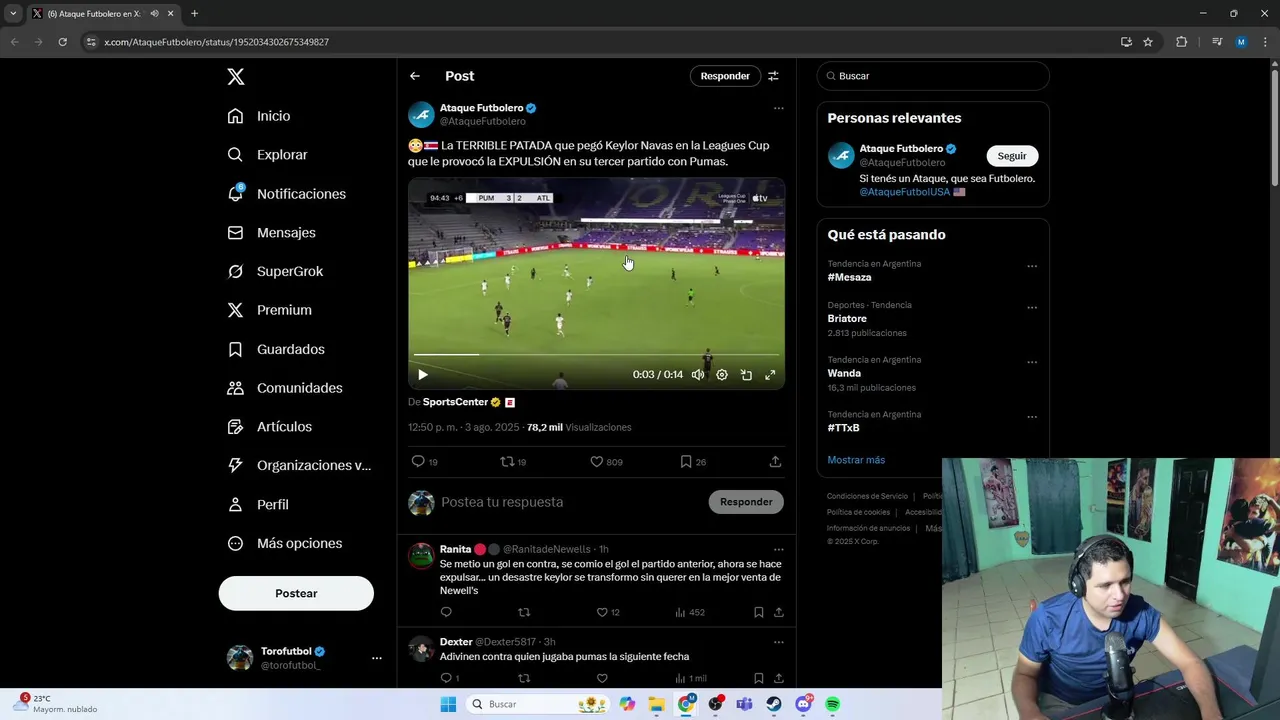Open the Windows Start menu
The width and height of the screenshot is (1280, 720).
click(x=448, y=704)
